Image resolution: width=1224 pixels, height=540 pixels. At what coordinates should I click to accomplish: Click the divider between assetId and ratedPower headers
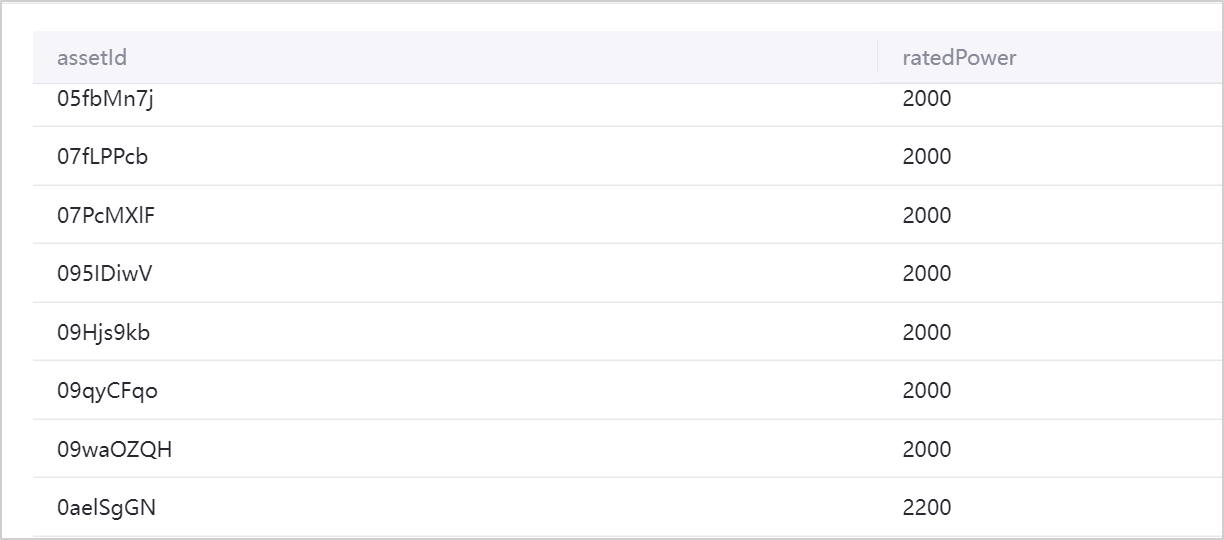[x=877, y=58]
